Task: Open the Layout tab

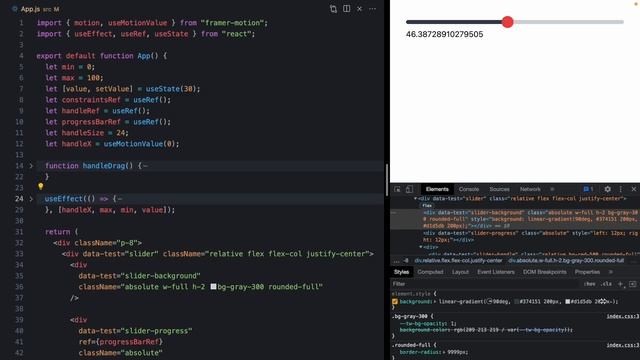Action: click(x=460, y=272)
